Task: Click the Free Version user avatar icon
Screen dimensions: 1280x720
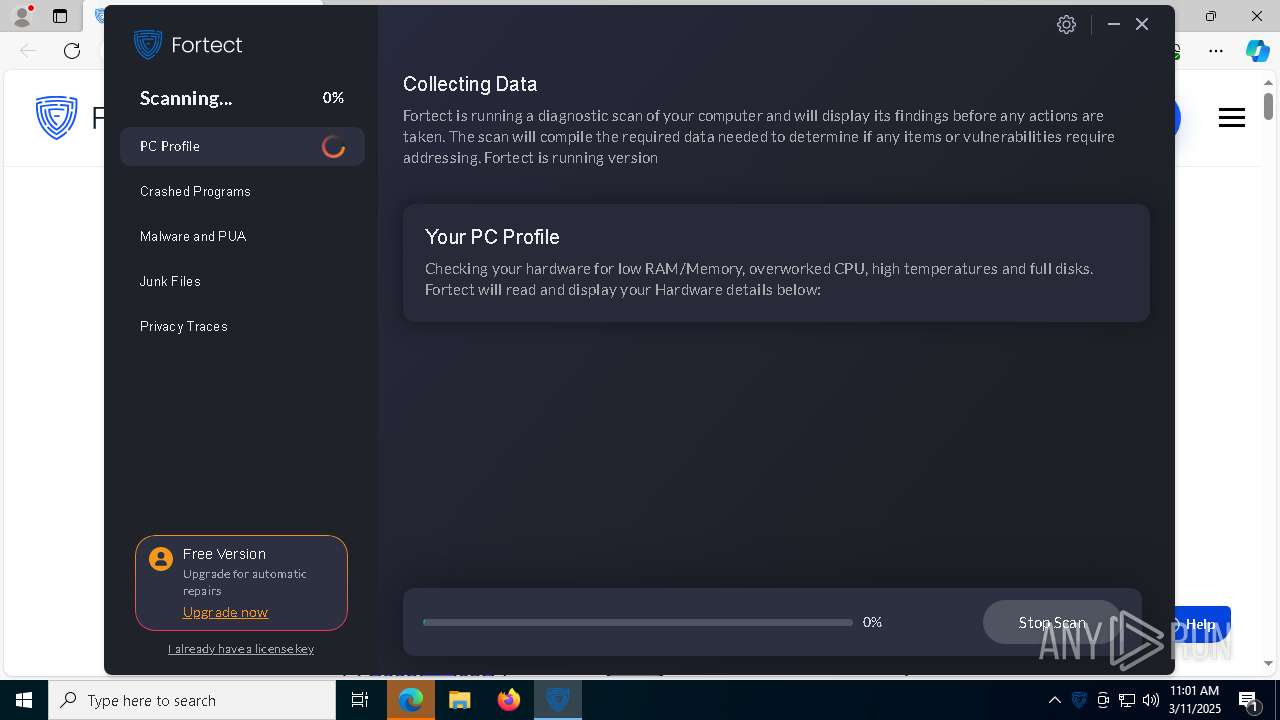Action: coord(161,559)
